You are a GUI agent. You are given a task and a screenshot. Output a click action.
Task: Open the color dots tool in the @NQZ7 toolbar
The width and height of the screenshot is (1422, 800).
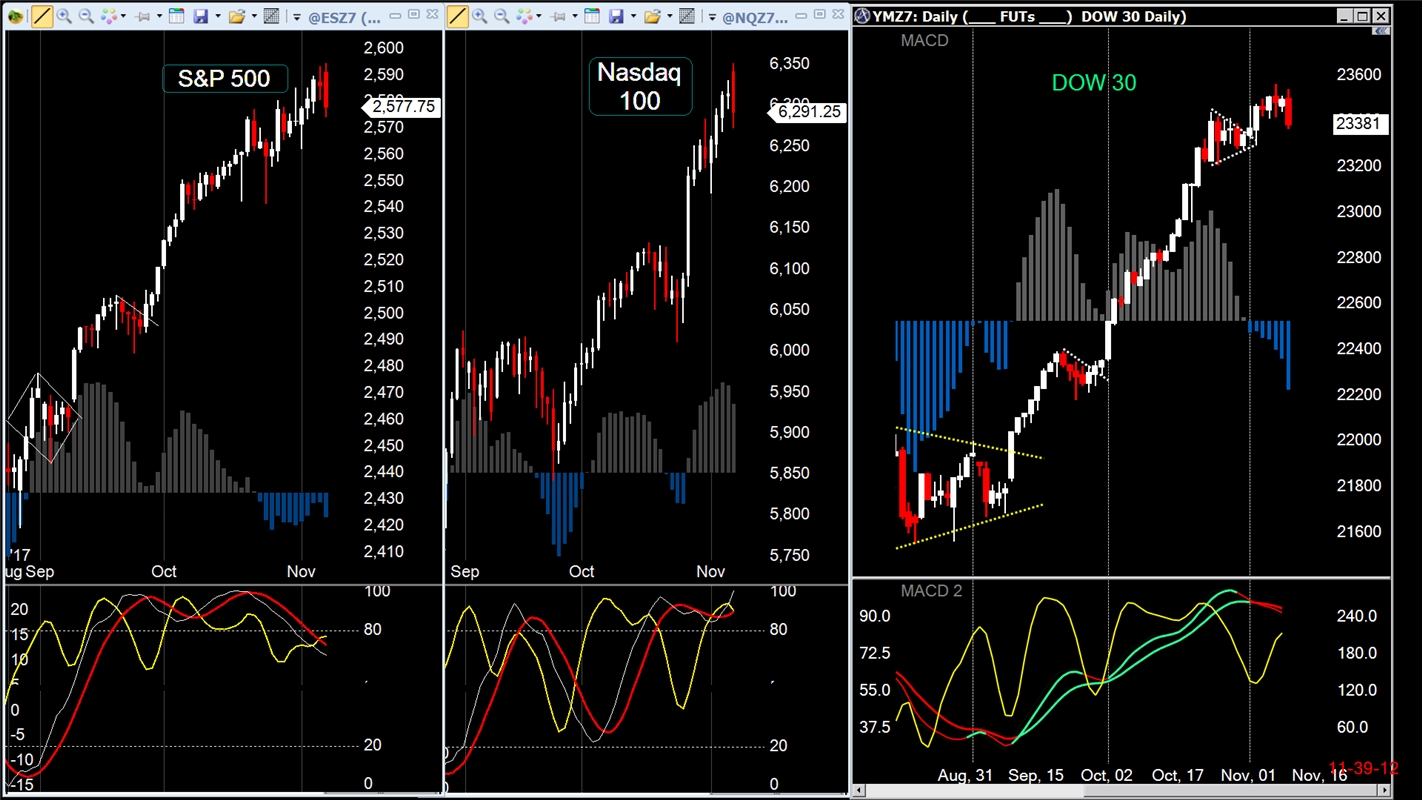[524, 16]
